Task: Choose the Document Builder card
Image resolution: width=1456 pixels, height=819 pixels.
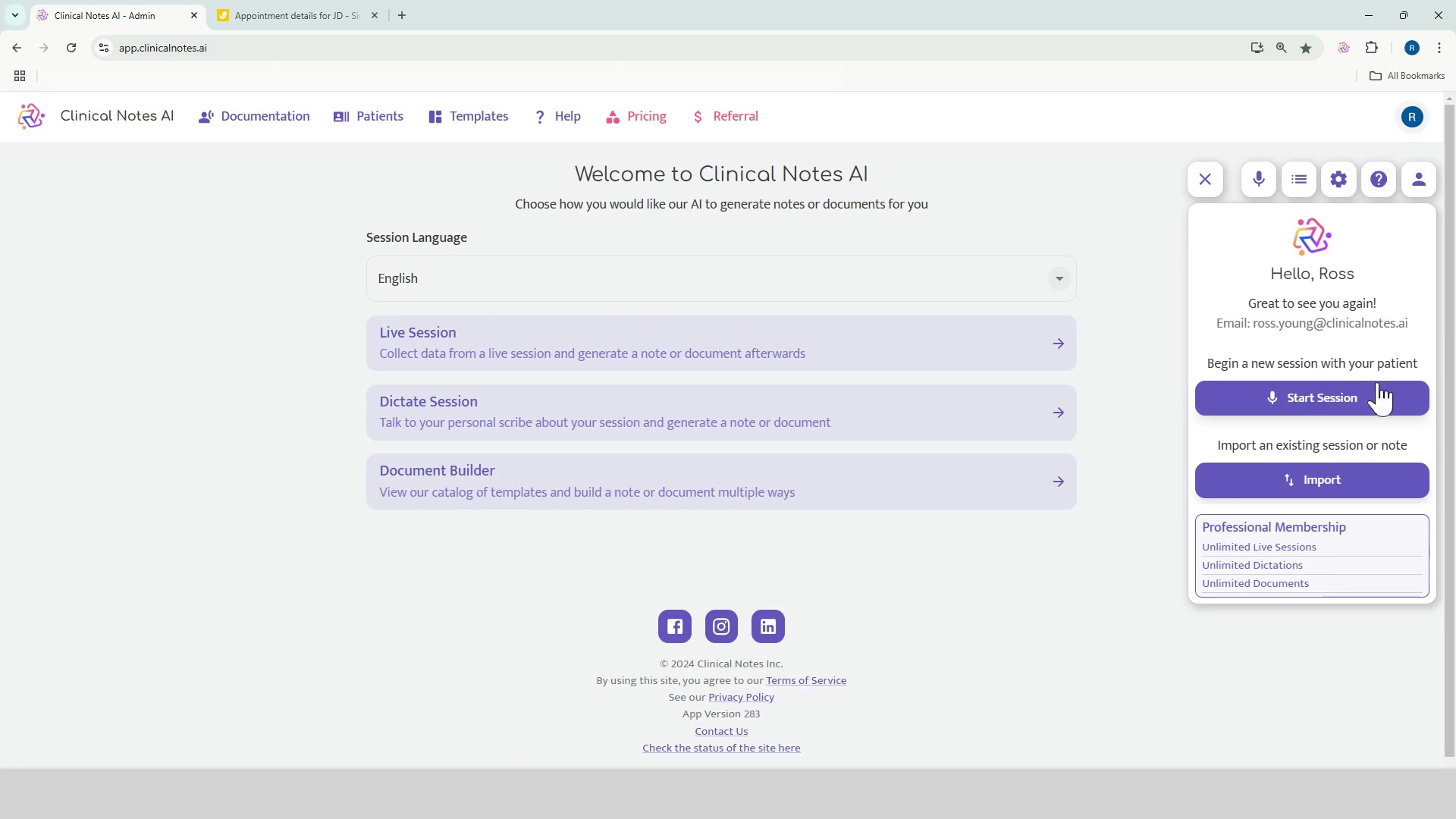Action: pos(721,482)
